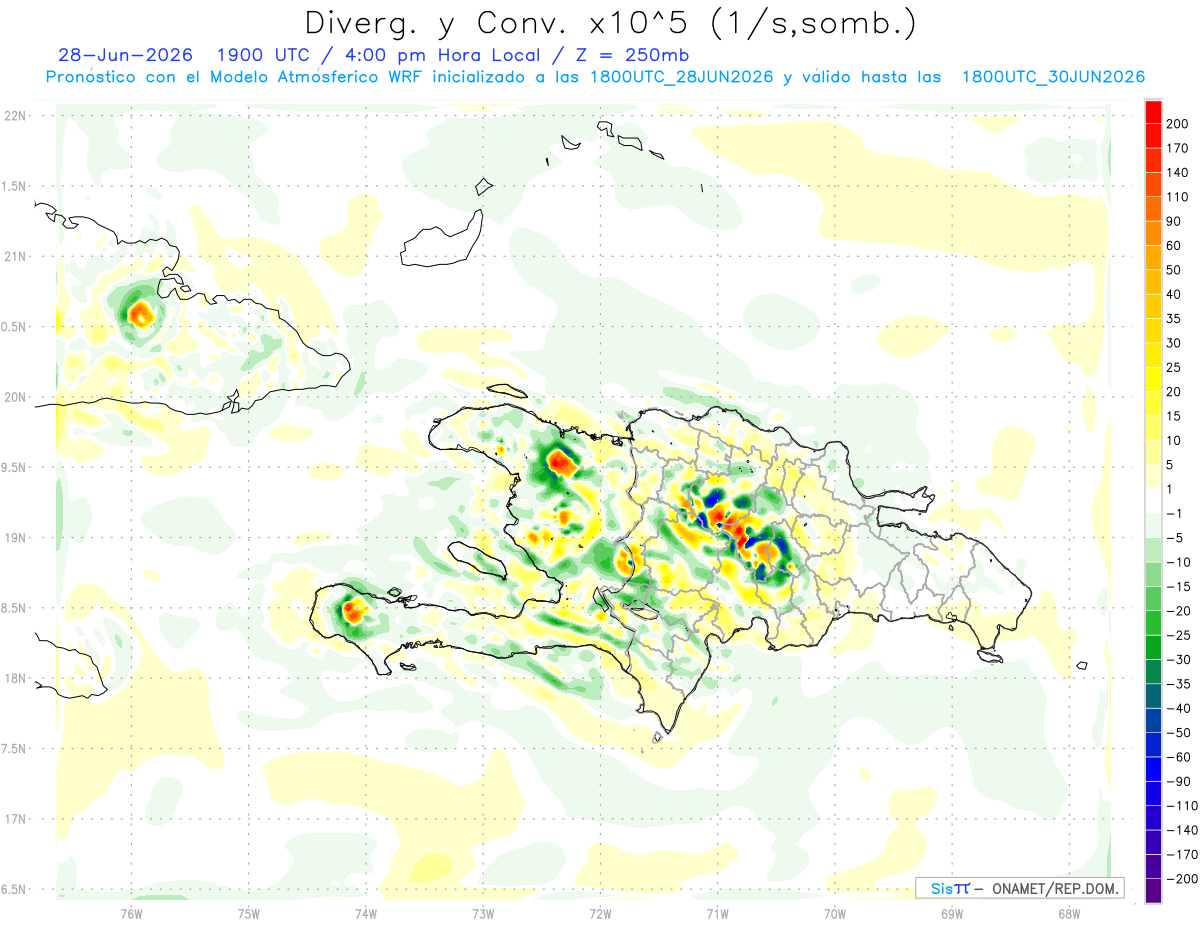Click the 'SisTT – ONAMET/REP.DOM.' credit box
The image size is (1200, 927).
1019,888
